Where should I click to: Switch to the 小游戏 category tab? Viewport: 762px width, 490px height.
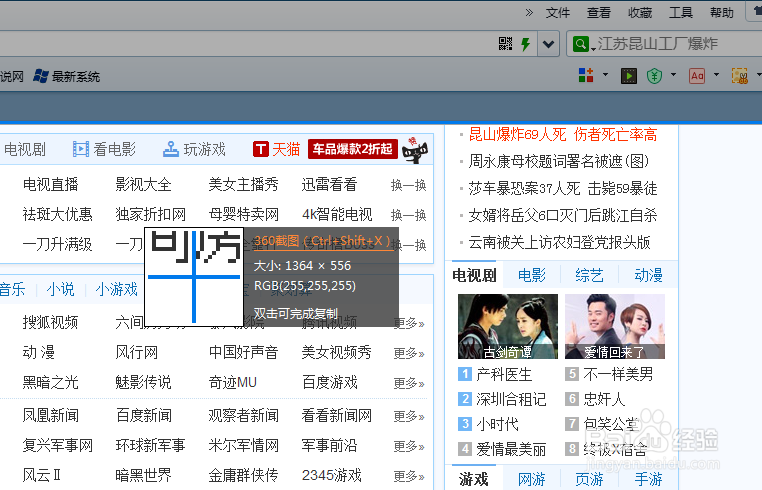[x=117, y=290]
